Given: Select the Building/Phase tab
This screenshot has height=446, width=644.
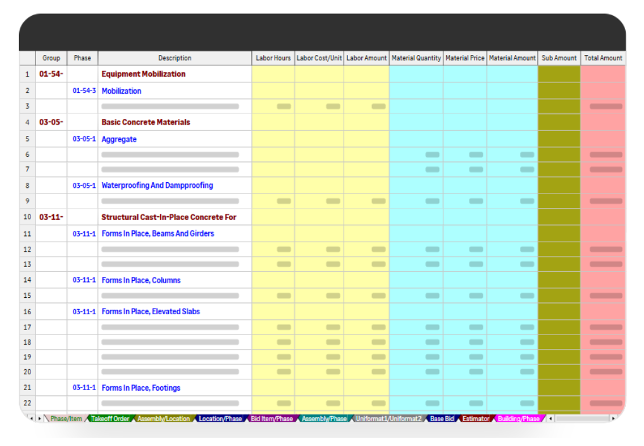Looking at the screenshot, I should [519, 418].
